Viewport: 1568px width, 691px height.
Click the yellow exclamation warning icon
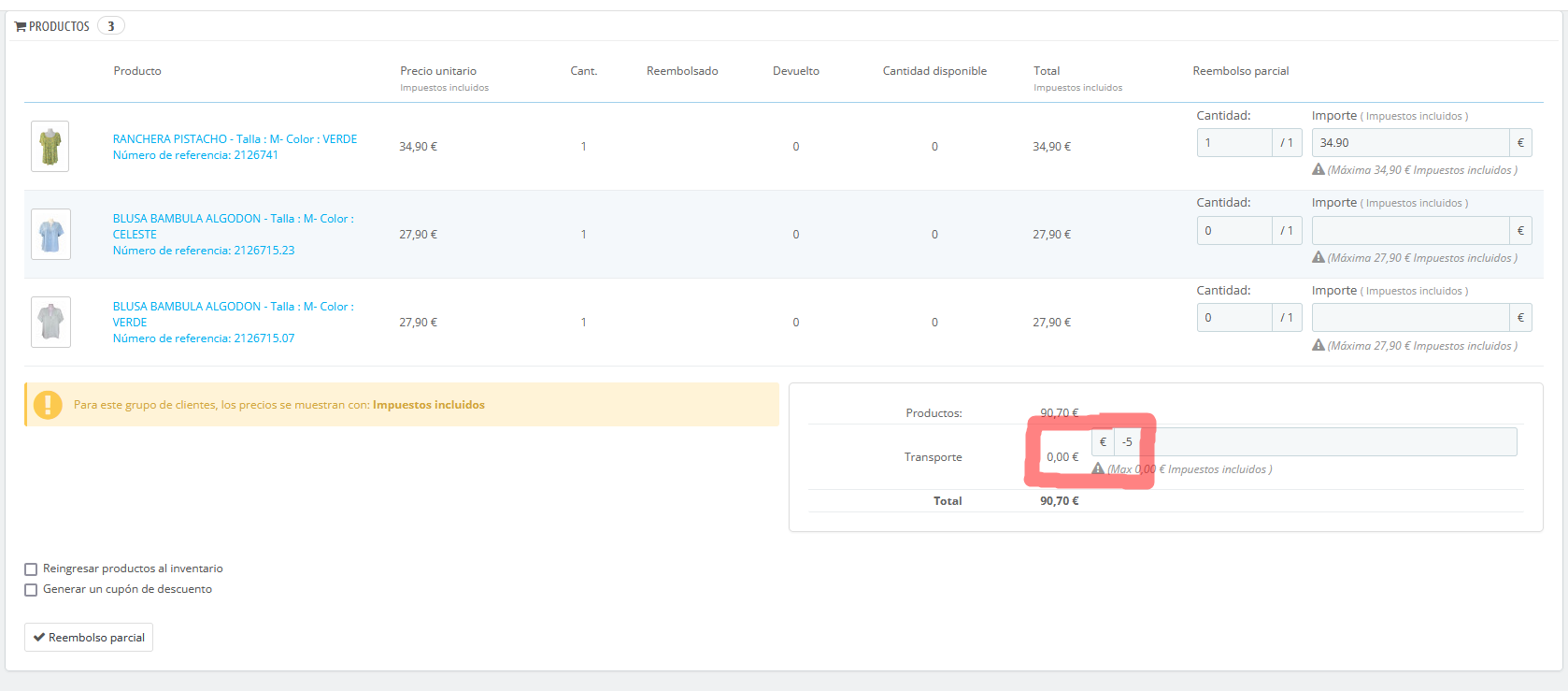click(x=48, y=405)
